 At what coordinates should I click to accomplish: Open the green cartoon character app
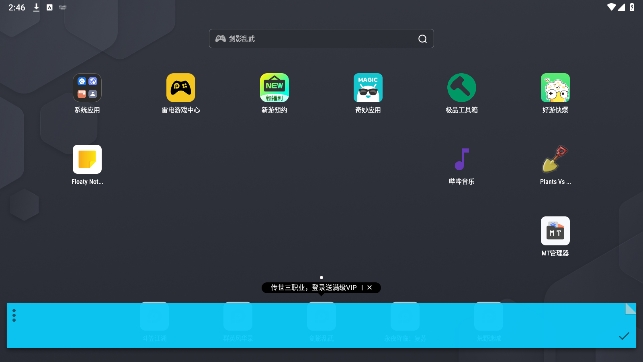(x=555, y=88)
